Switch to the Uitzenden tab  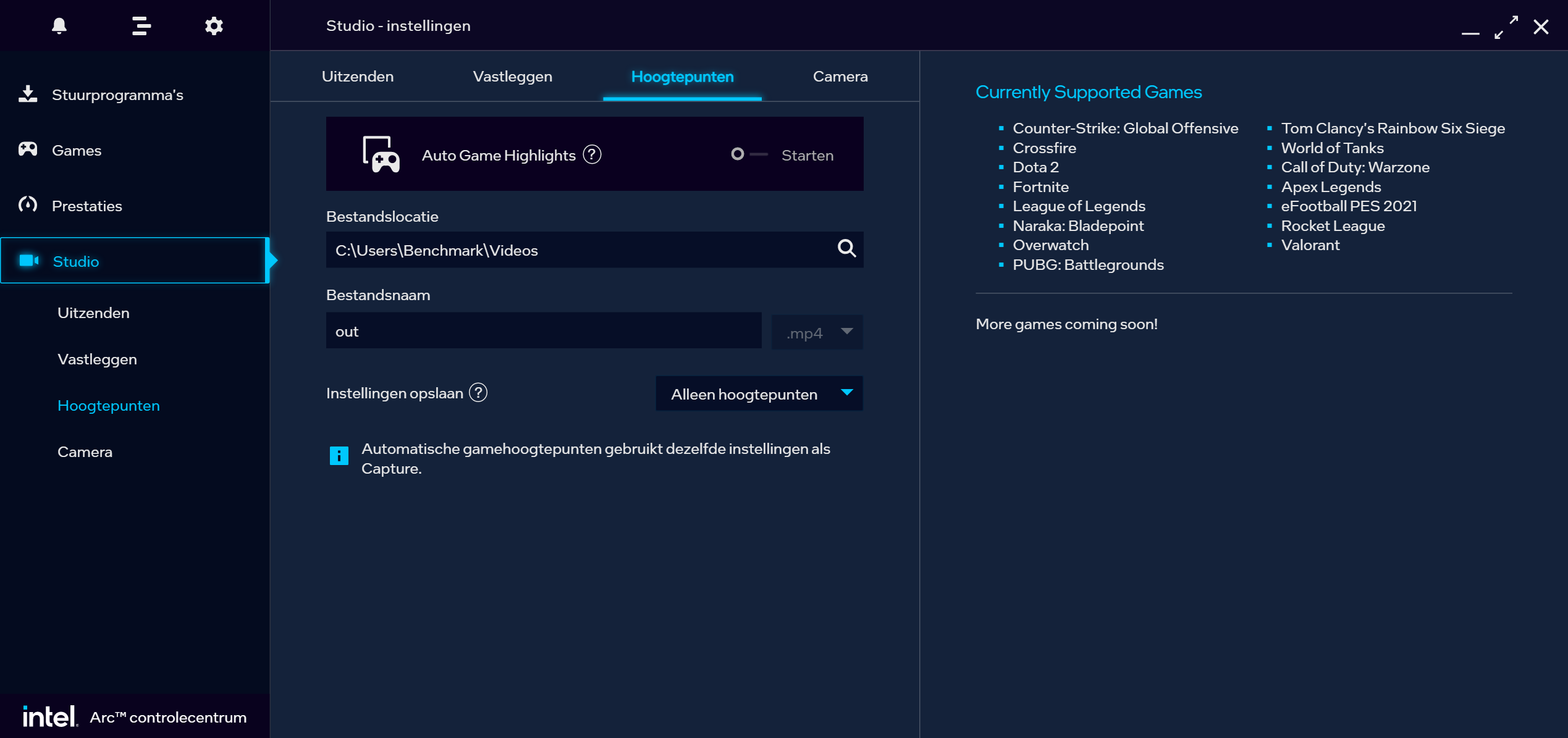tap(357, 77)
